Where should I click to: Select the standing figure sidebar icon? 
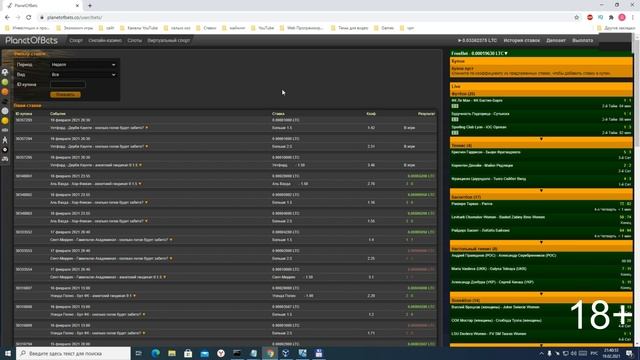click(5, 140)
